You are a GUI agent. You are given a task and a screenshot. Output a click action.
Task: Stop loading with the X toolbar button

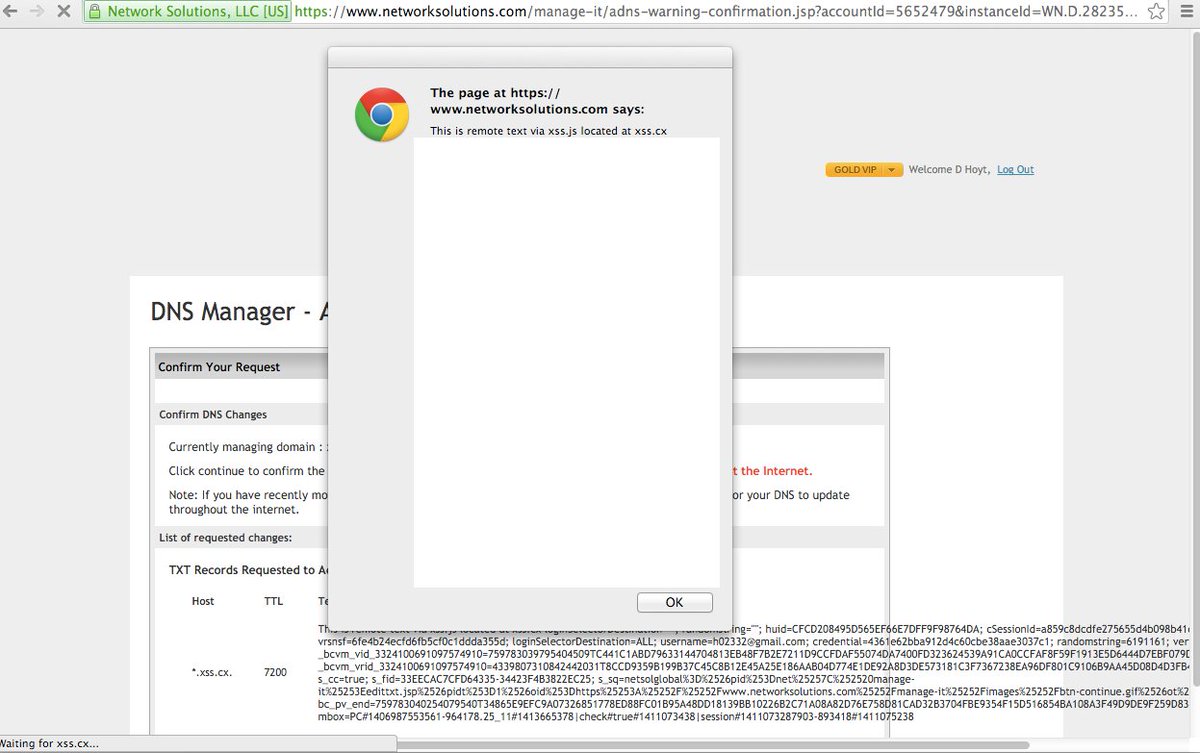[x=63, y=12]
